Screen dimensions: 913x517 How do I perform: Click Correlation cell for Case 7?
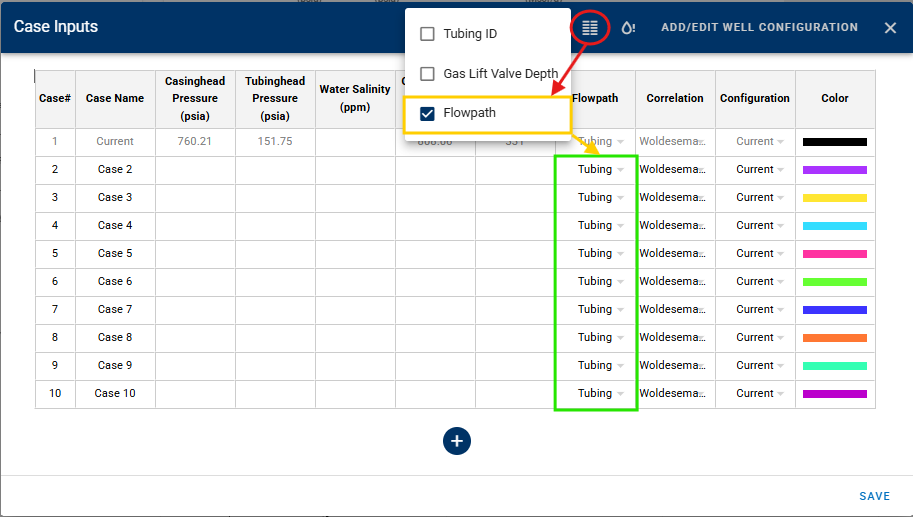675,309
